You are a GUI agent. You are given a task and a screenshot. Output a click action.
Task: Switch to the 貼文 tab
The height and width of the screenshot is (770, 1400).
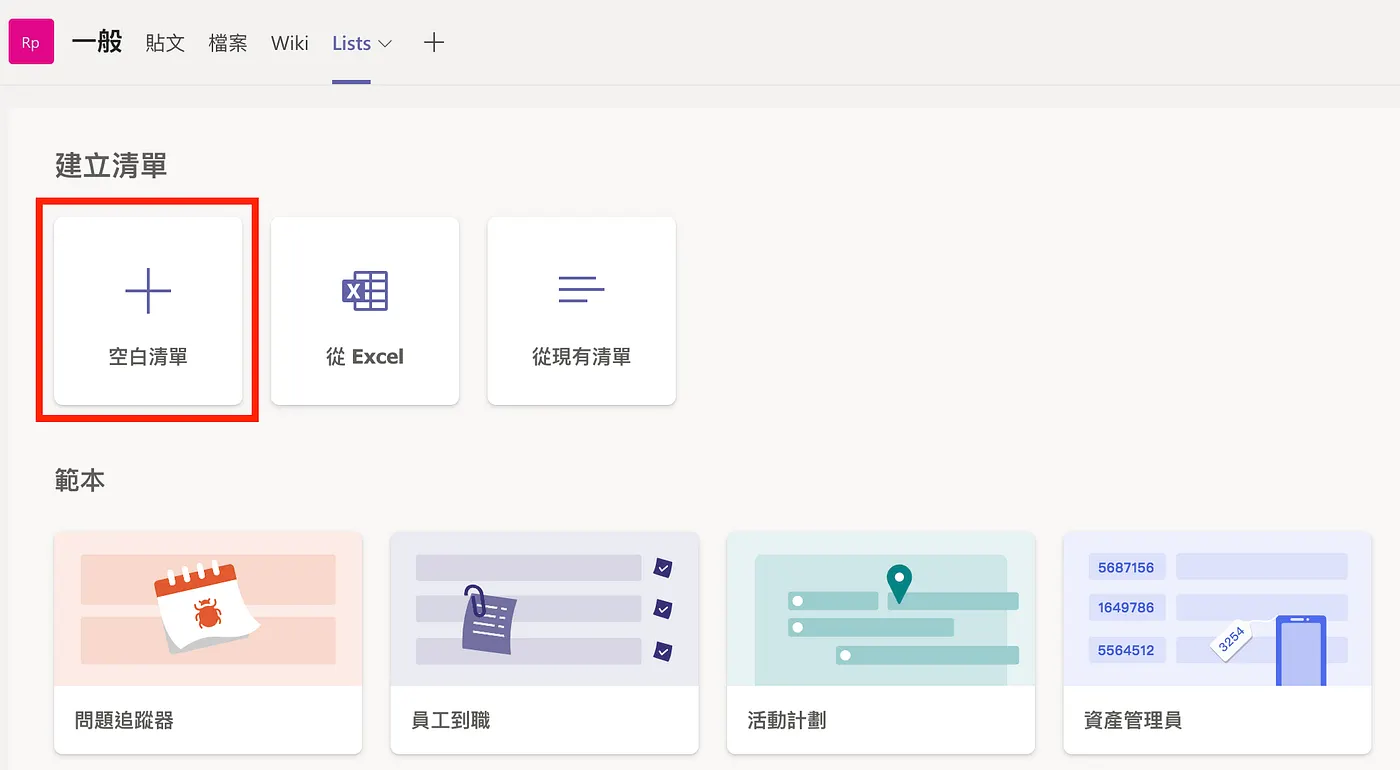pyautogui.click(x=165, y=43)
